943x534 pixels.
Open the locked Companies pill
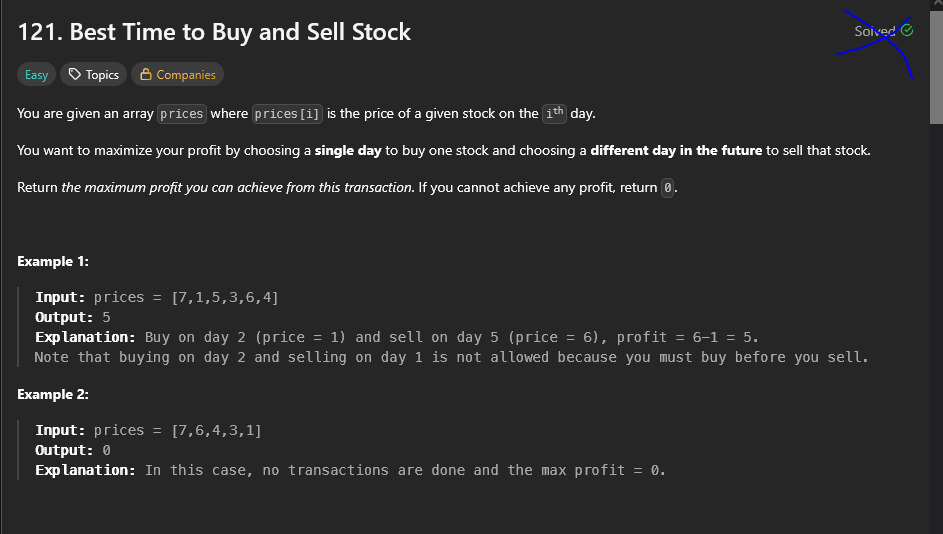[177, 75]
